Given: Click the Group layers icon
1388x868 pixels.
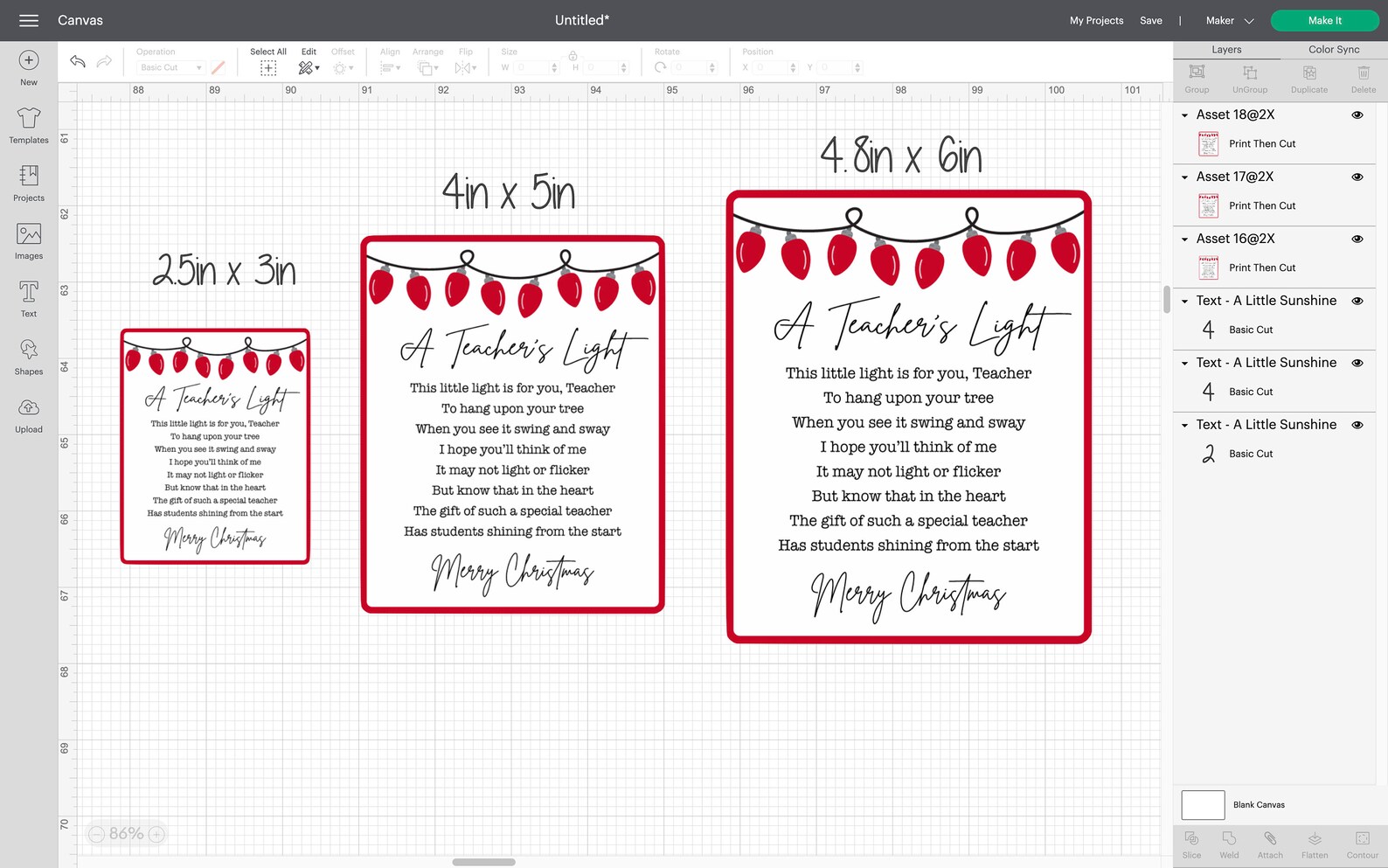Looking at the screenshot, I should pyautogui.click(x=1197, y=73).
